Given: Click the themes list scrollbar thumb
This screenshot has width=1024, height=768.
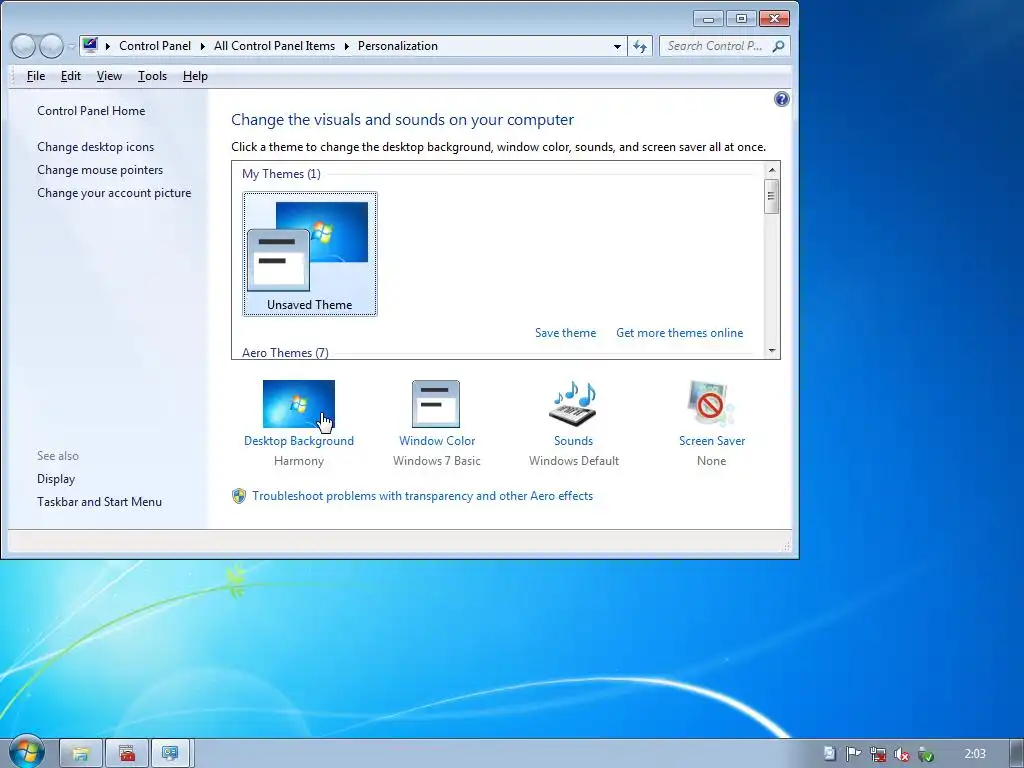Looking at the screenshot, I should click(772, 196).
